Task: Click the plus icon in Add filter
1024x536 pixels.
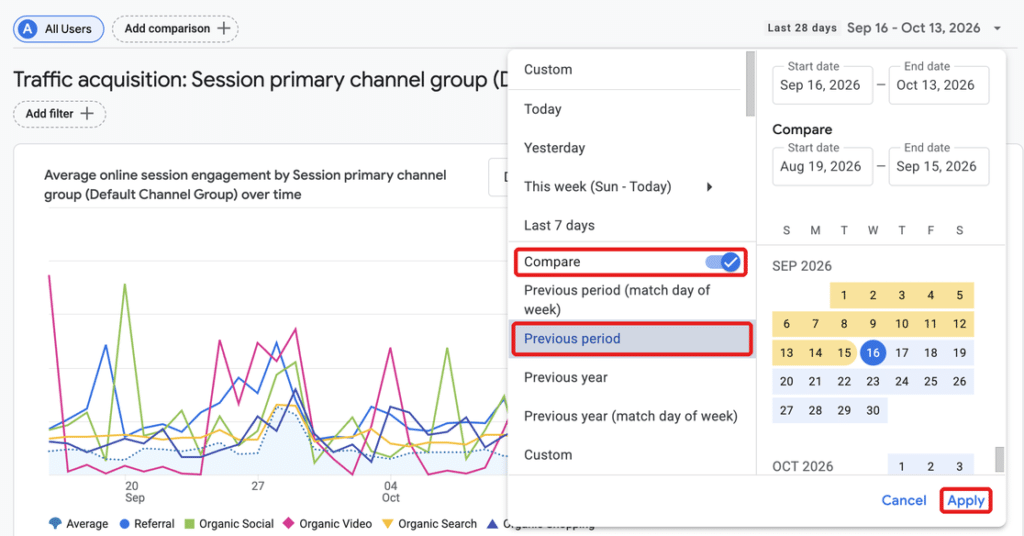Action: coord(86,114)
